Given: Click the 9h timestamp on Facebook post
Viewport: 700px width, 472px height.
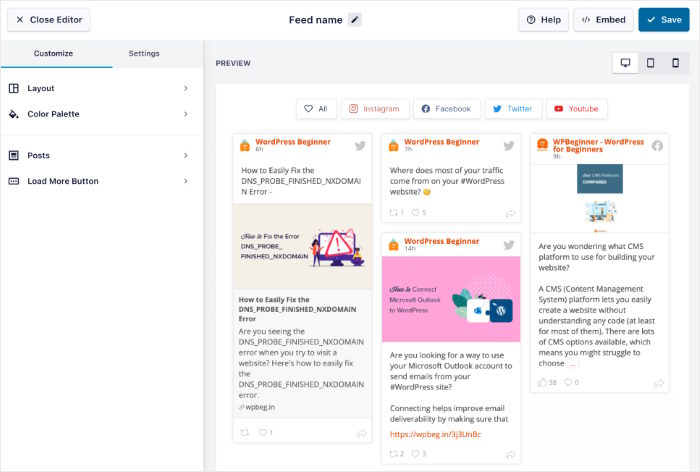Looking at the screenshot, I should pos(556,156).
